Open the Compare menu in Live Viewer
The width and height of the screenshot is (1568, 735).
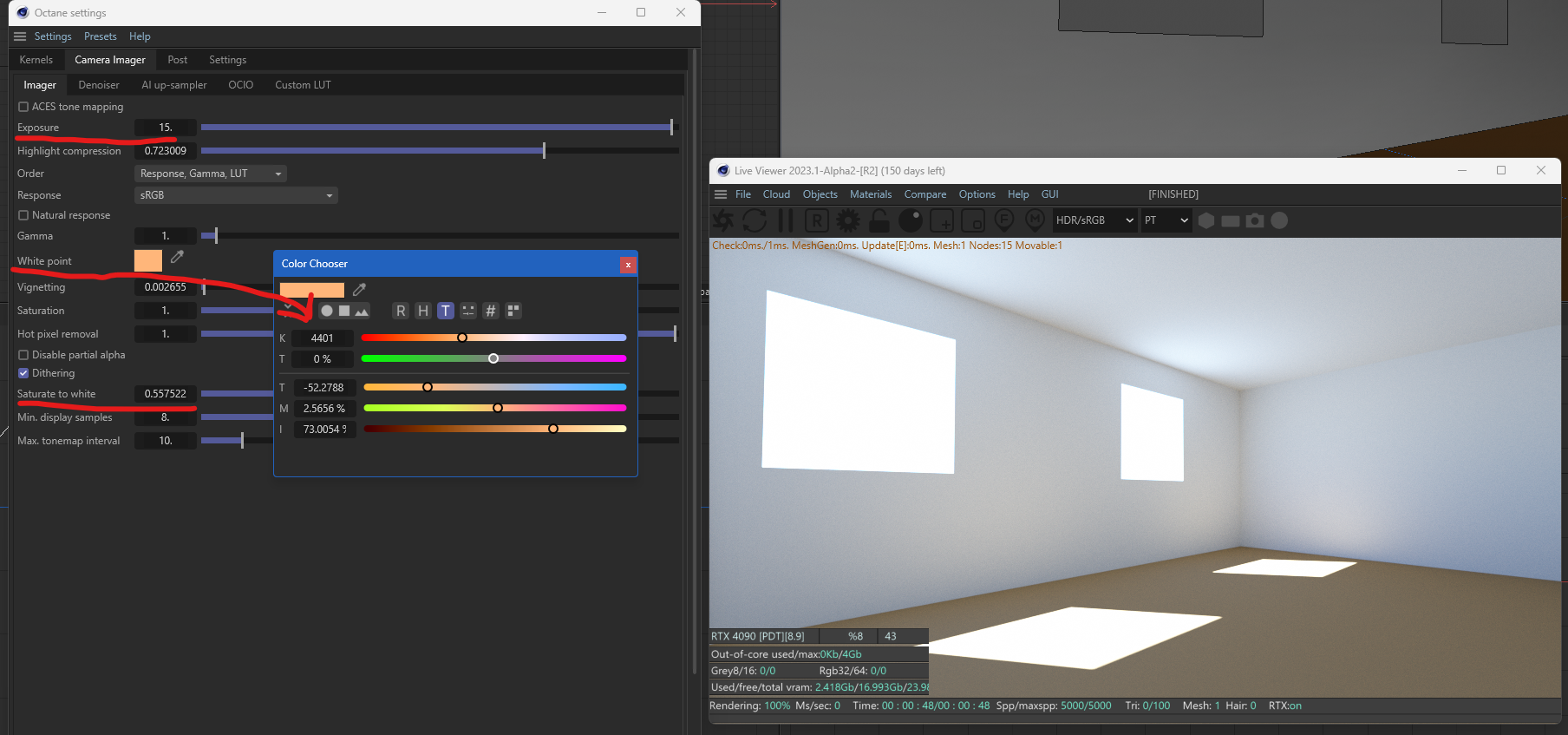(925, 194)
